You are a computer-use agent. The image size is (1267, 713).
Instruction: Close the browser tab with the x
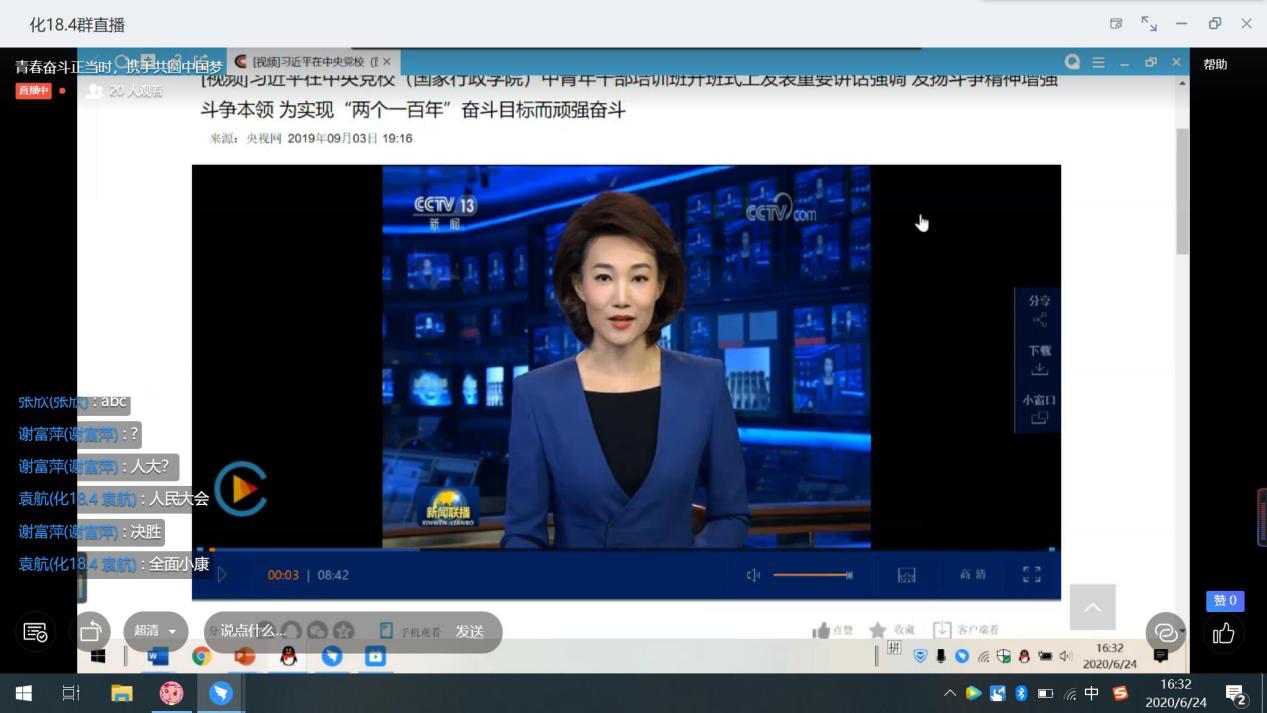[x=387, y=62]
